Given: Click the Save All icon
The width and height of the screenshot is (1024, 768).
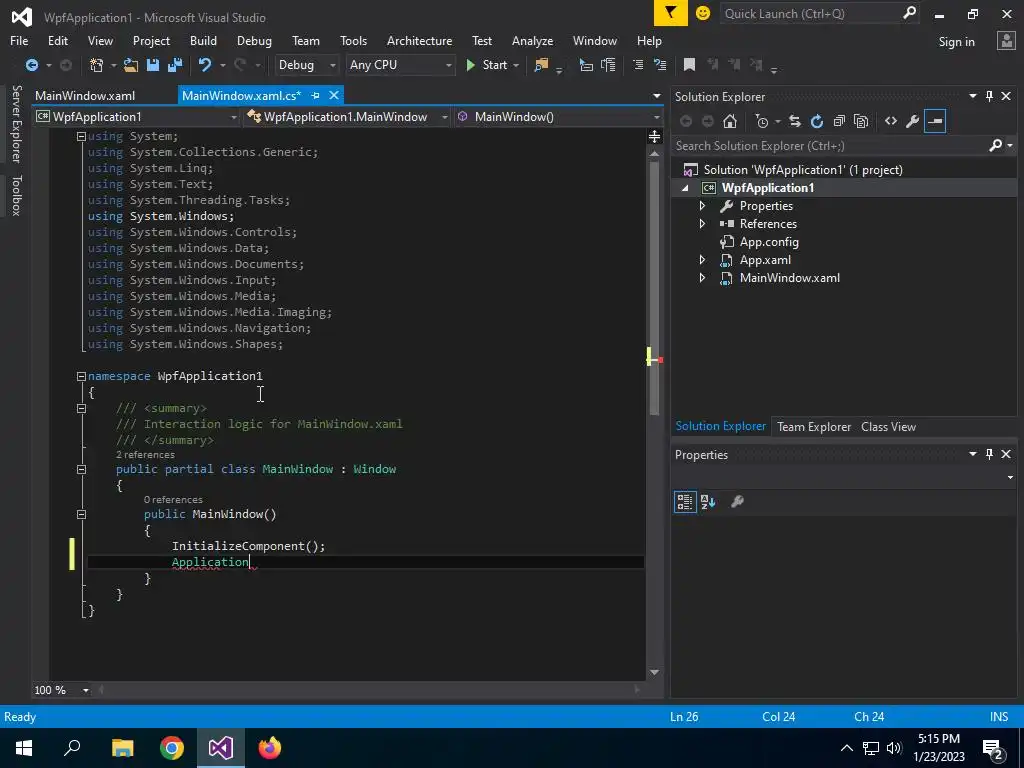Looking at the screenshot, I should coord(175,65).
